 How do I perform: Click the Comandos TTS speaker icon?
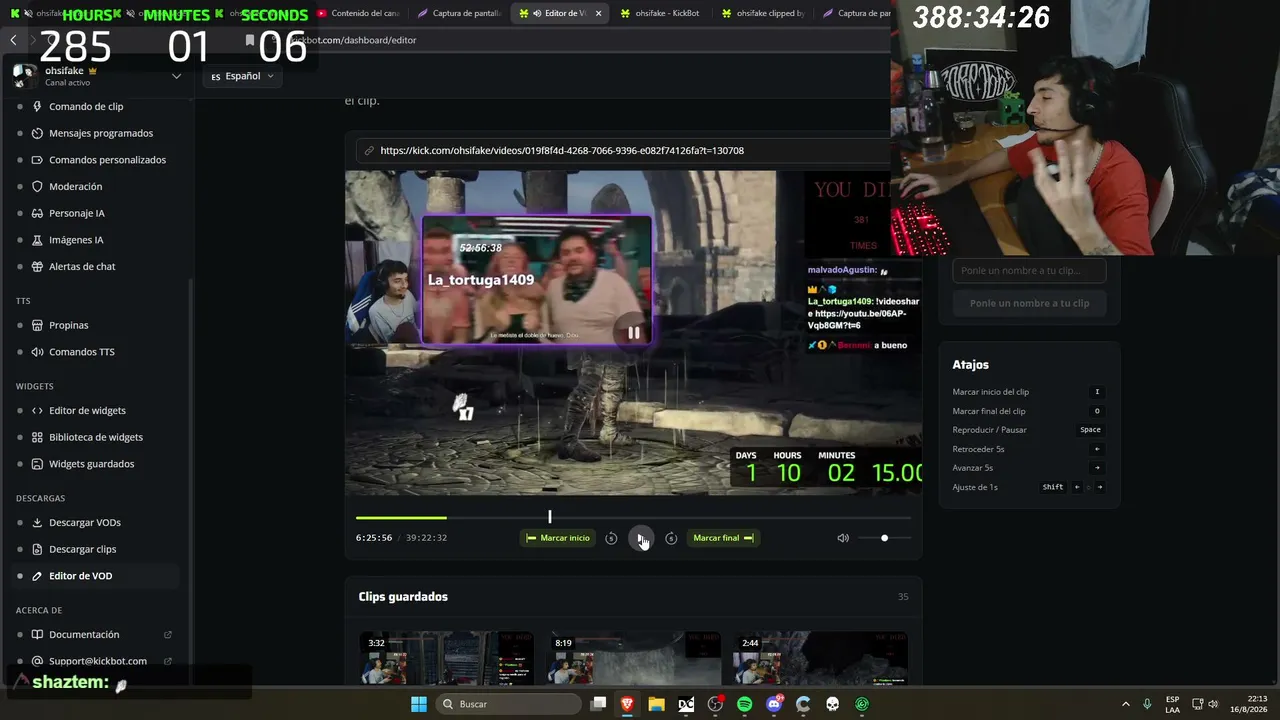37,352
